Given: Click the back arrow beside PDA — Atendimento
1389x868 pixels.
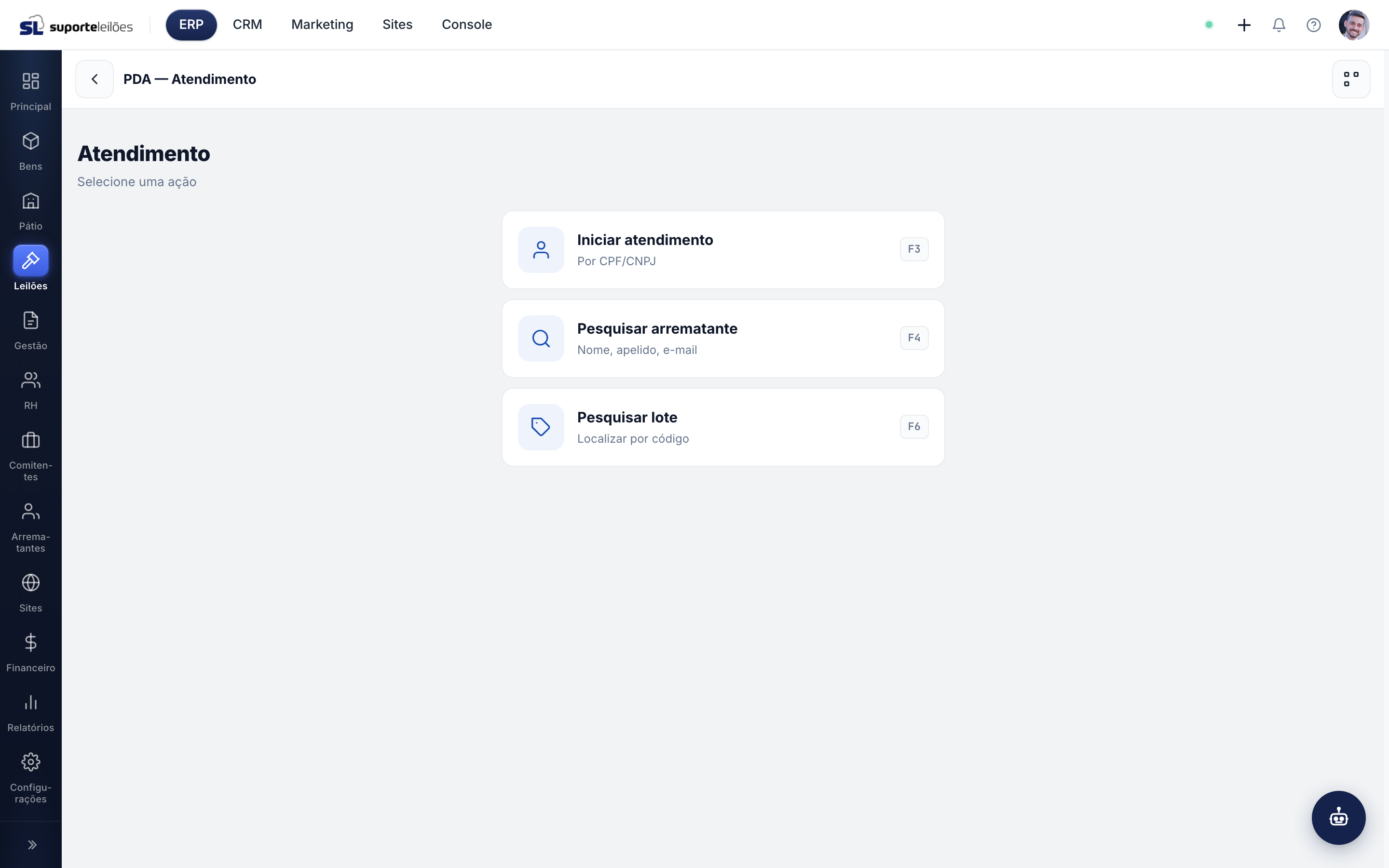Looking at the screenshot, I should click(x=95, y=79).
